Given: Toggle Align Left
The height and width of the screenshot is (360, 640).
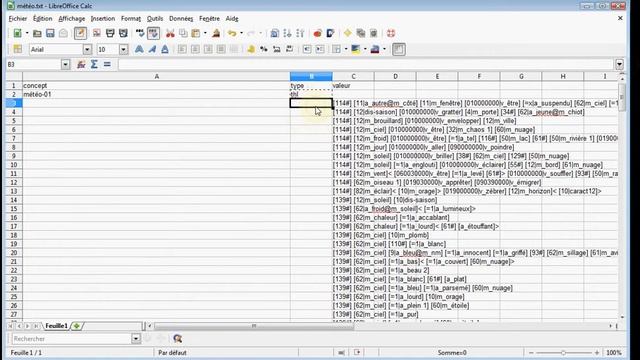Looking at the screenshot, I should click(182, 49).
